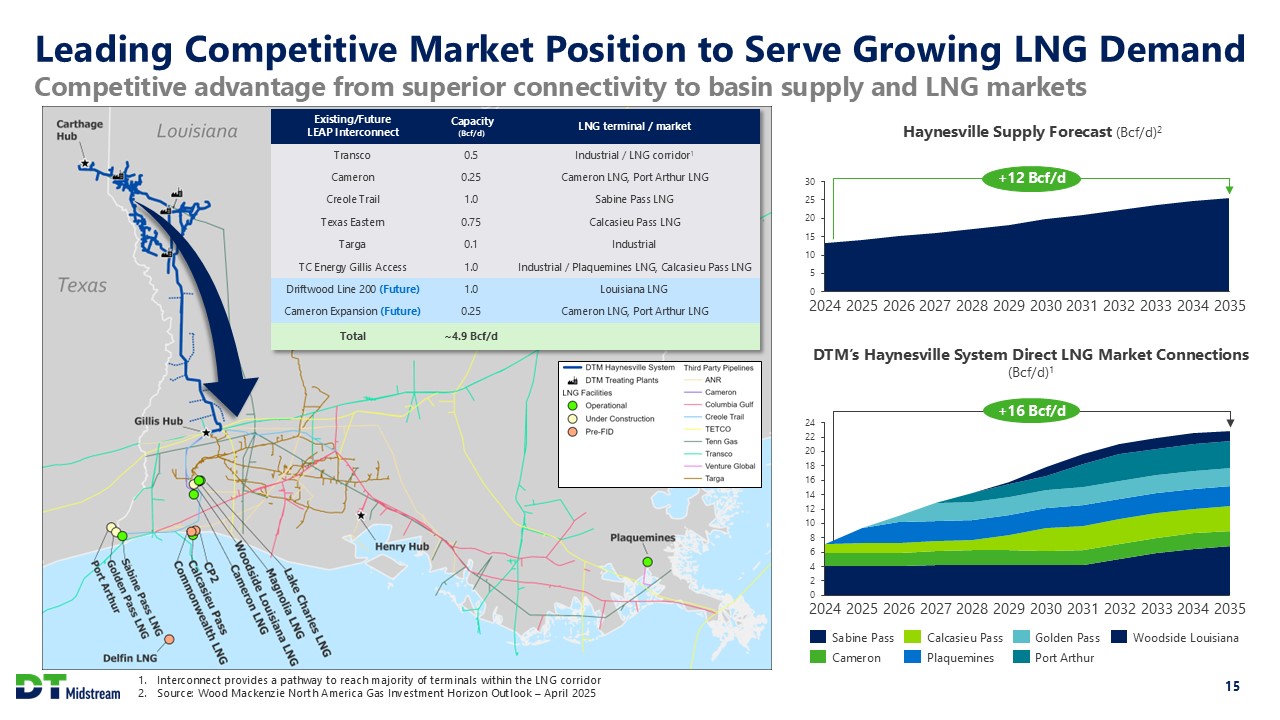This screenshot has width=1280, height=720.
Task: Click the Gillis Hub star marker
Action: pyautogui.click(x=206, y=433)
